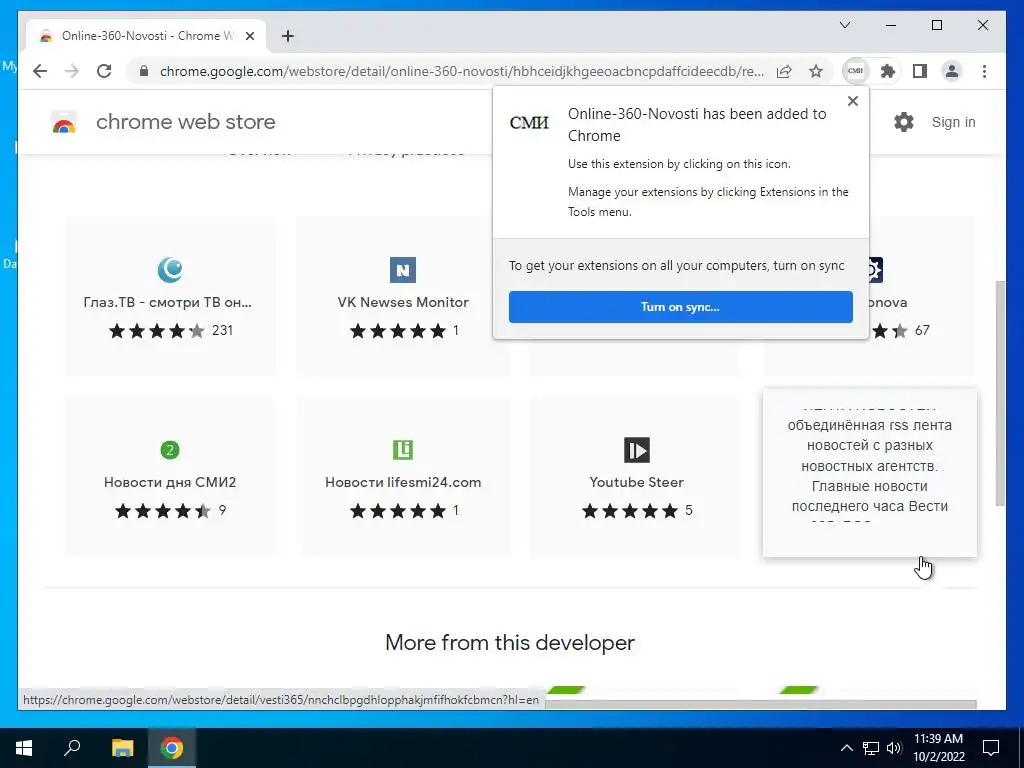Image resolution: width=1024 pixels, height=768 pixels.
Task: Click the Sign in link
Action: [953, 122]
